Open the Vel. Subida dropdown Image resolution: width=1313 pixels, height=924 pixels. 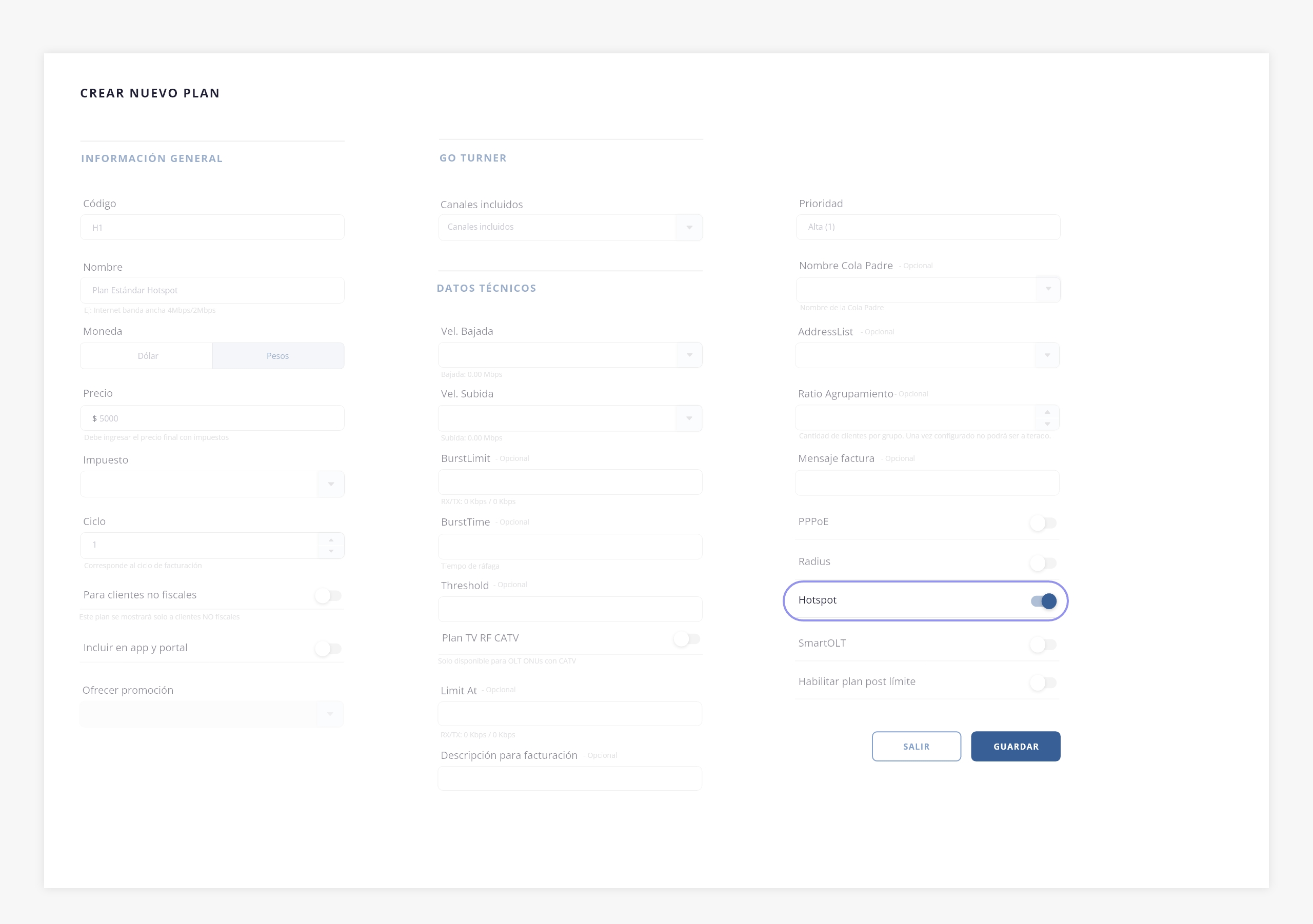pyautogui.click(x=689, y=418)
